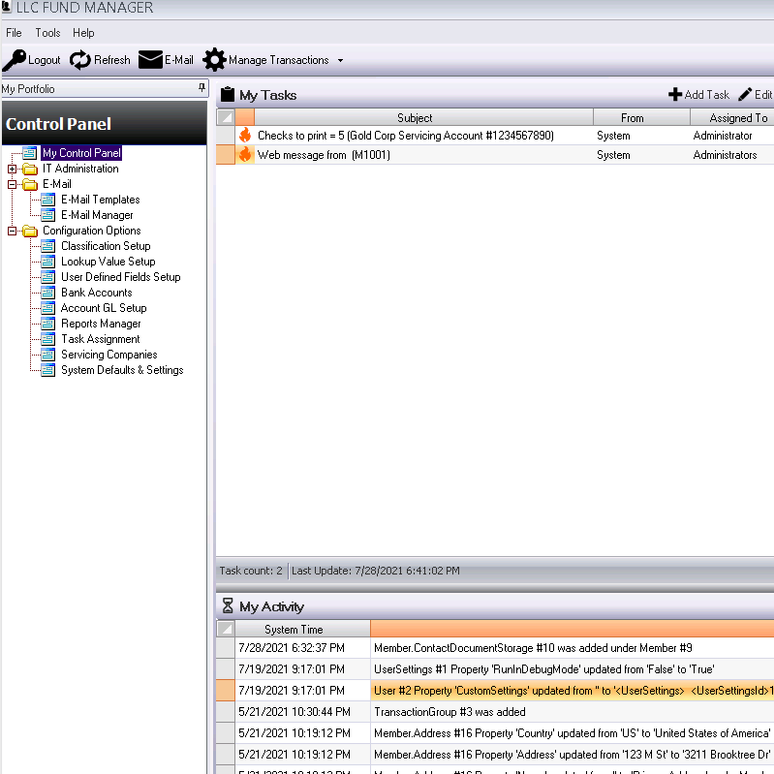The width and height of the screenshot is (774, 774).
Task: Open the Help menu
Action: coord(83,33)
